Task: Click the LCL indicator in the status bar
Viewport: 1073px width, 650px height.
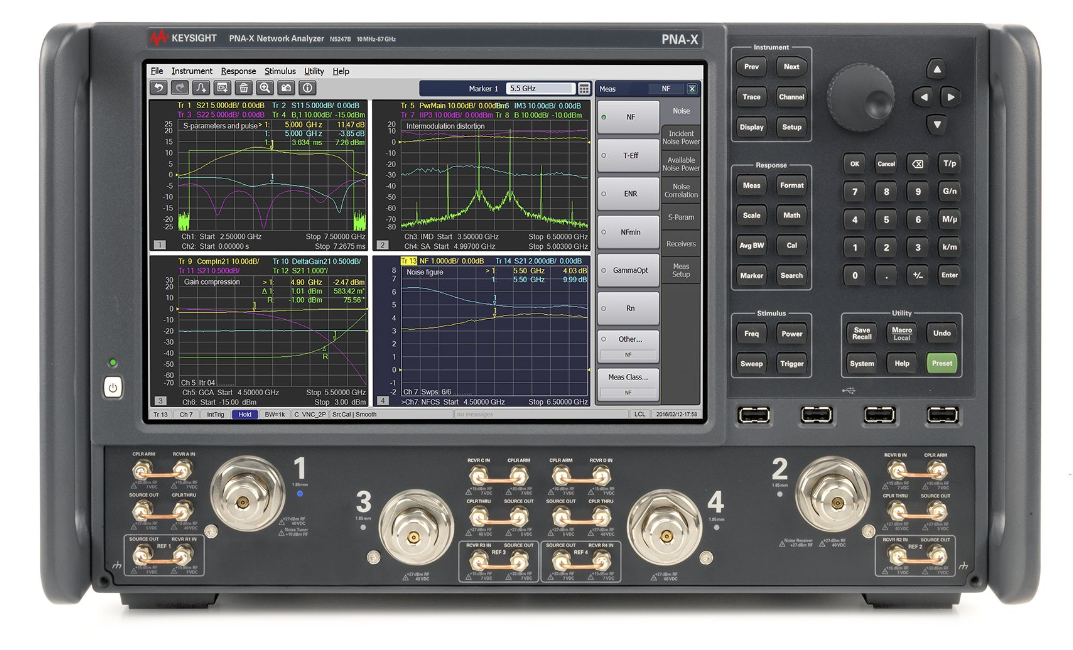Action: (x=639, y=415)
